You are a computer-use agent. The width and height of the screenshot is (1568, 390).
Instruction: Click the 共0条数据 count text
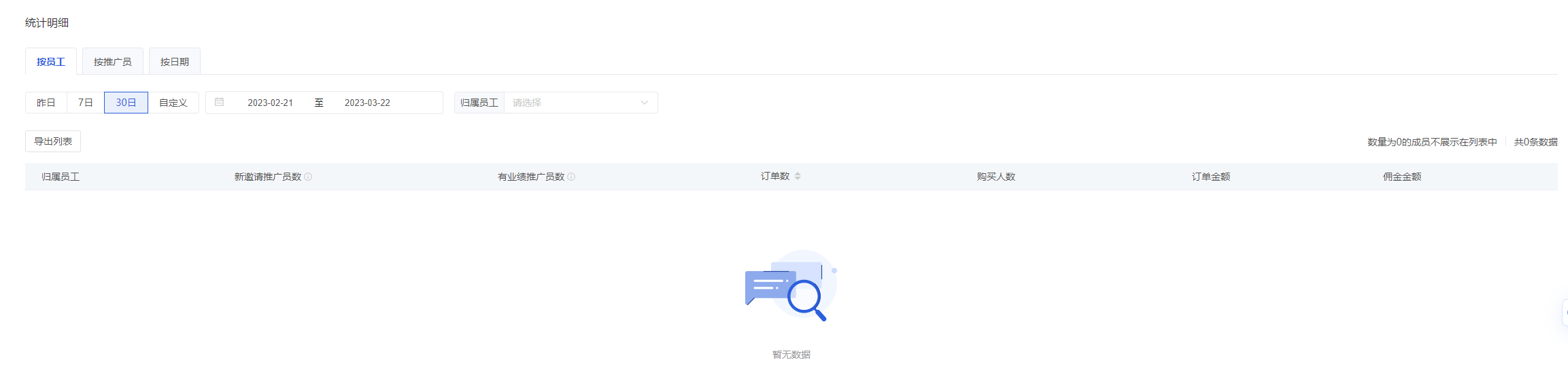(x=1535, y=142)
